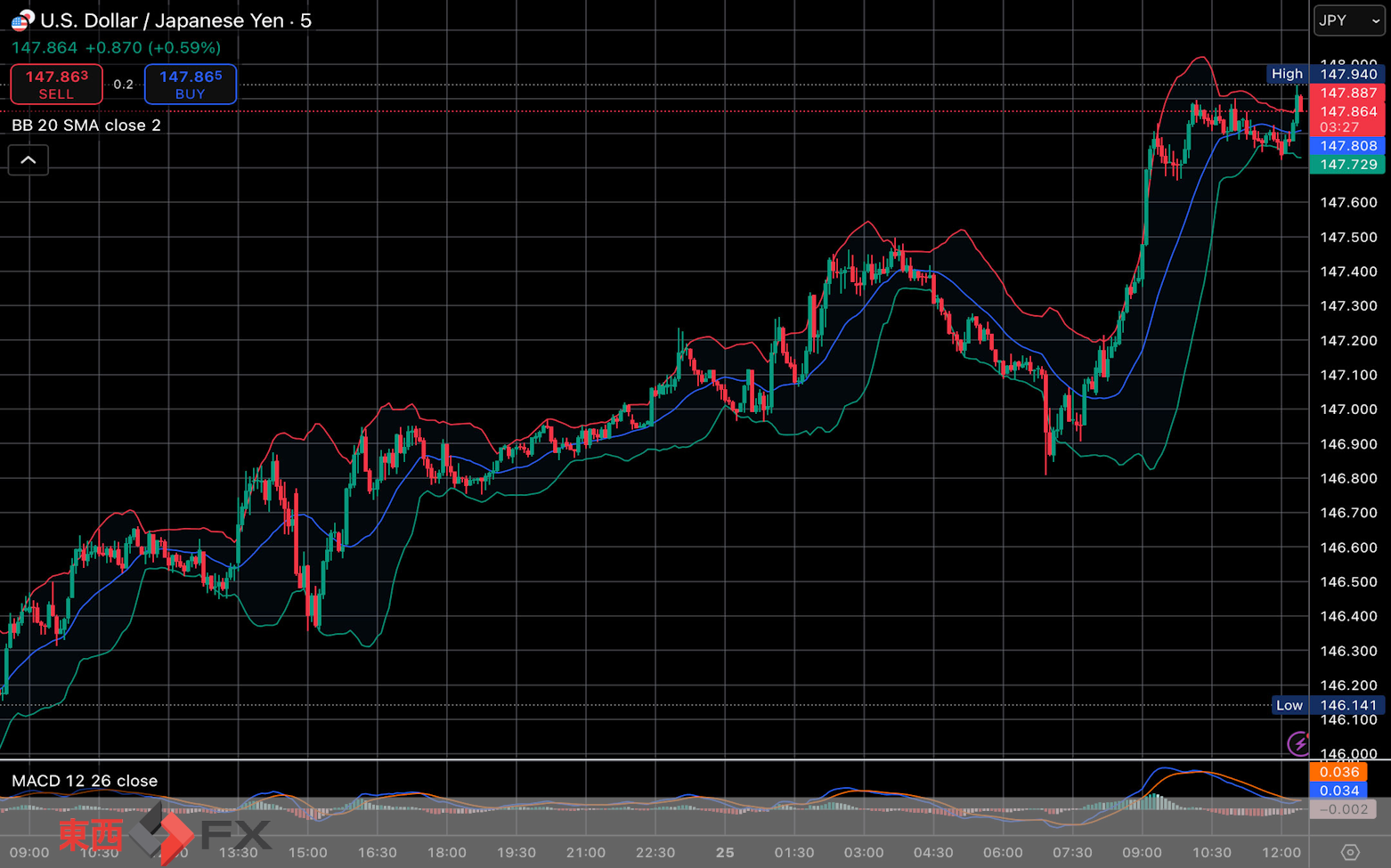Click the purple lightning bolt icon
The image size is (1391, 868).
1298,742
